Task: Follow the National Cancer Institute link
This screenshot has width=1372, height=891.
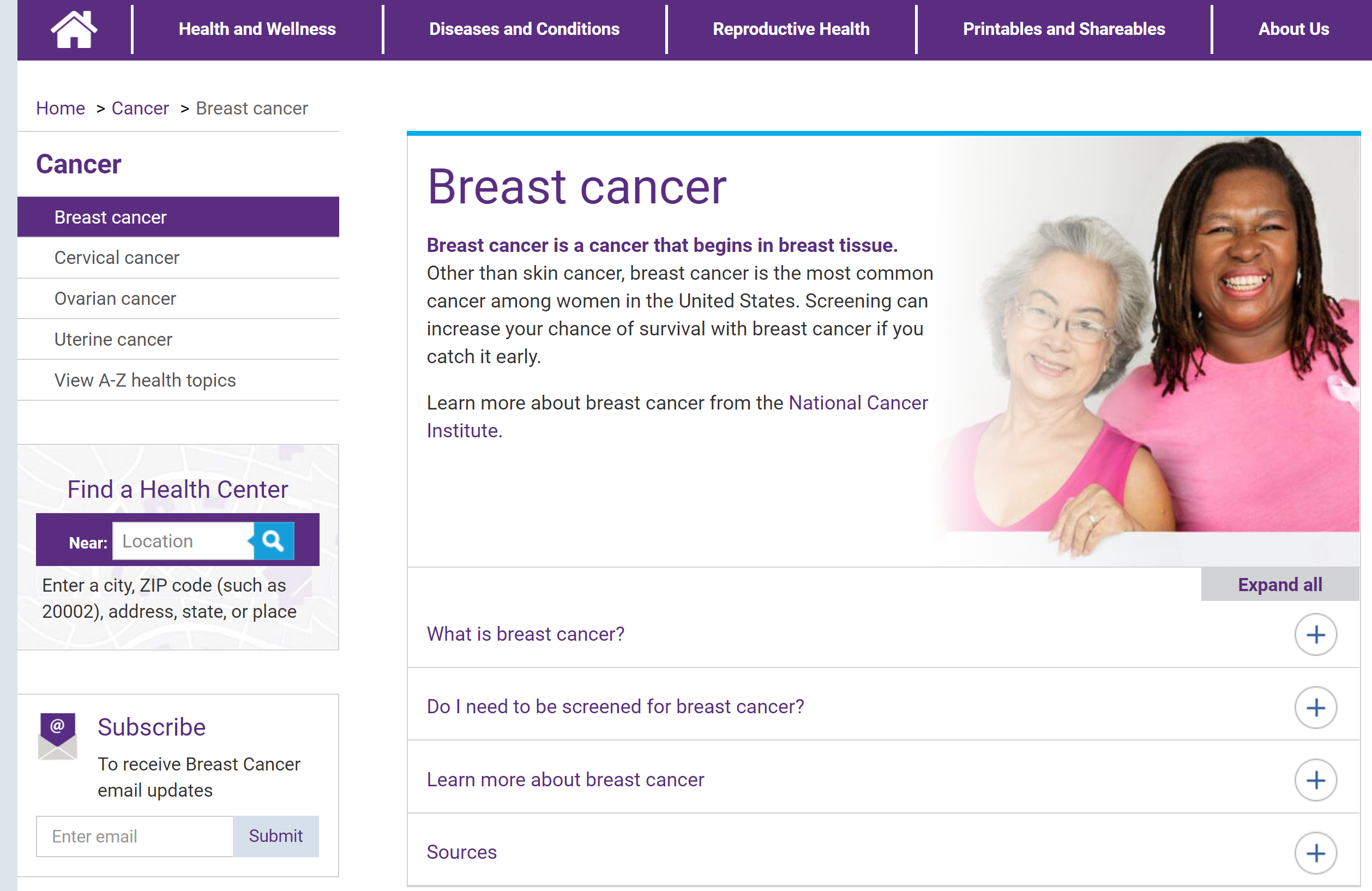Action: [857, 403]
